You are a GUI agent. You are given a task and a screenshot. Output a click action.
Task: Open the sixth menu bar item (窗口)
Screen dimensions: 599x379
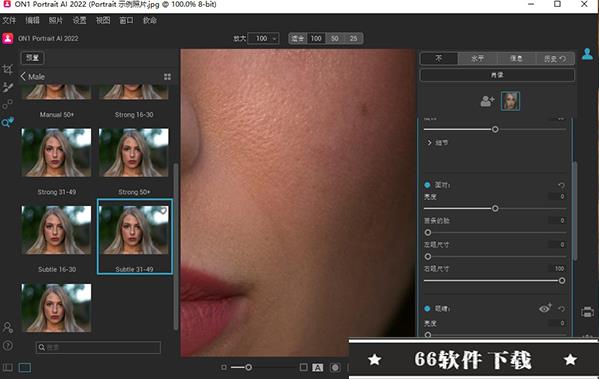tap(126, 20)
